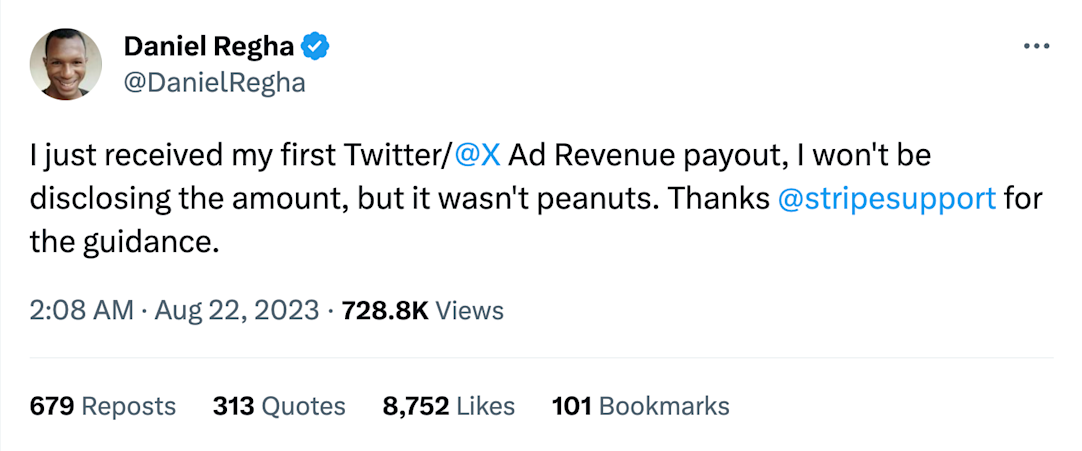The height and width of the screenshot is (451, 1082).
Task: Open the 101 Bookmarks count
Action: coord(641,406)
